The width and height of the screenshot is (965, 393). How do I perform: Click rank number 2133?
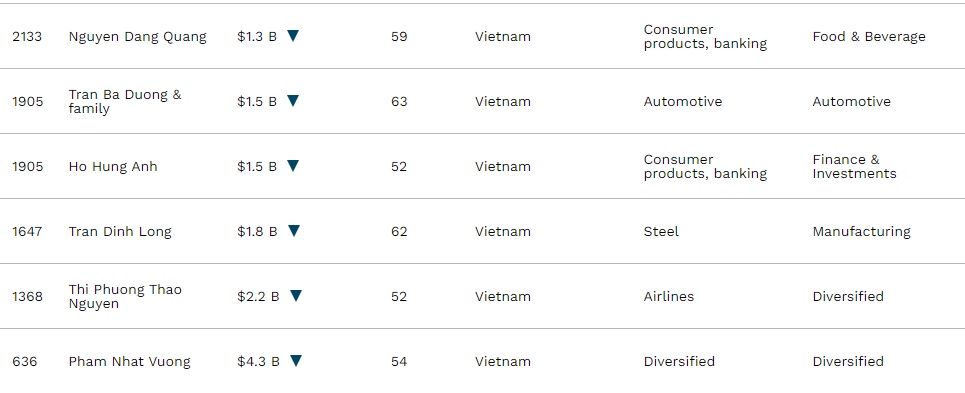tap(27, 37)
